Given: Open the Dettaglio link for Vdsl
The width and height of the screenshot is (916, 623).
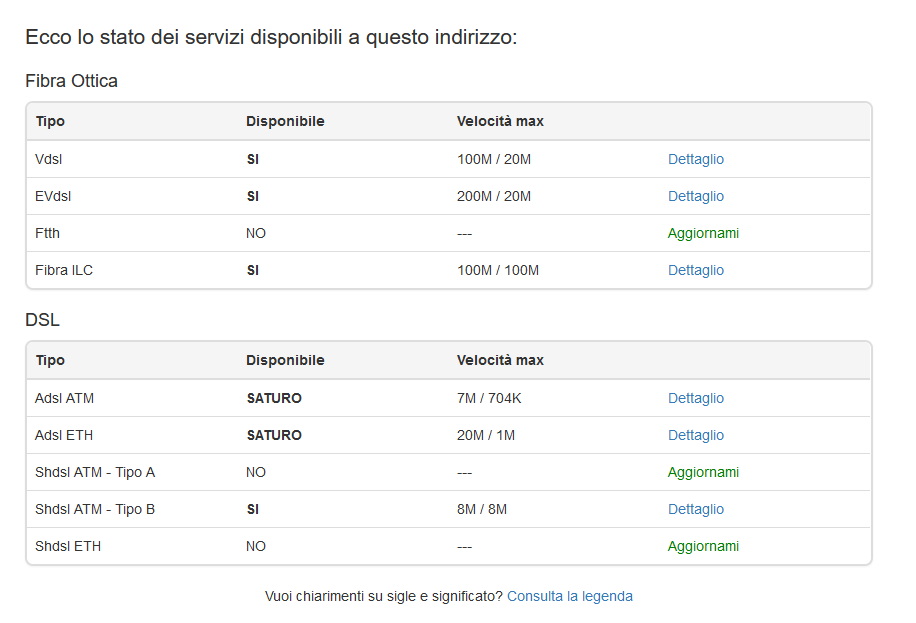Looking at the screenshot, I should click(x=696, y=159).
